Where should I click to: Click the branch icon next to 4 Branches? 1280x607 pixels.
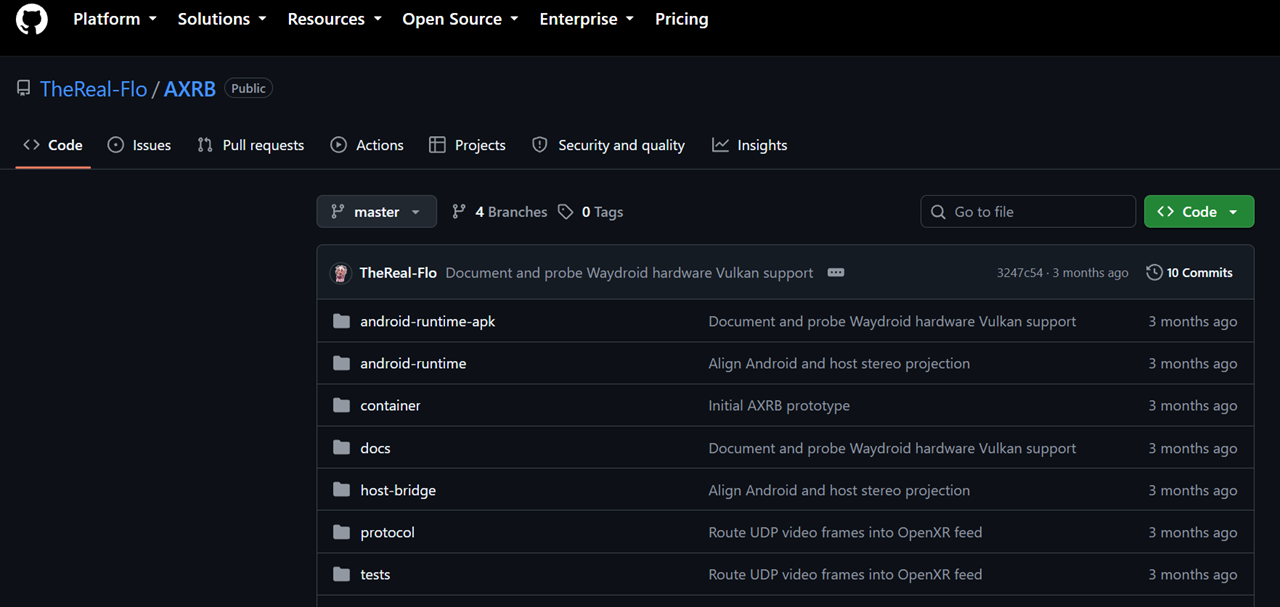[459, 211]
